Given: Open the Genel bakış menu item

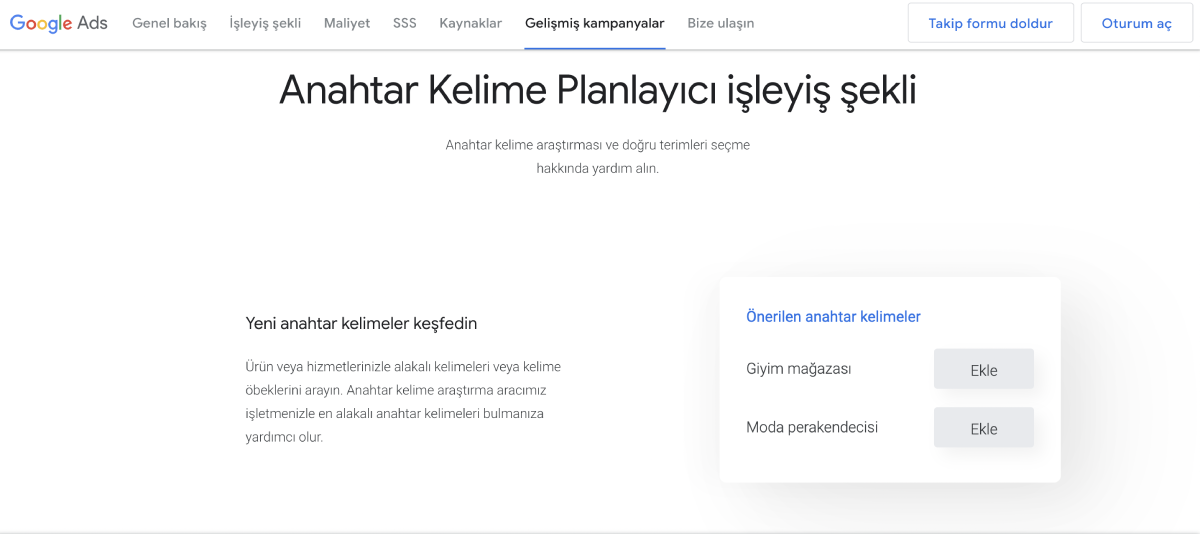Looking at the screenshot, I should (x=169, y=23).
